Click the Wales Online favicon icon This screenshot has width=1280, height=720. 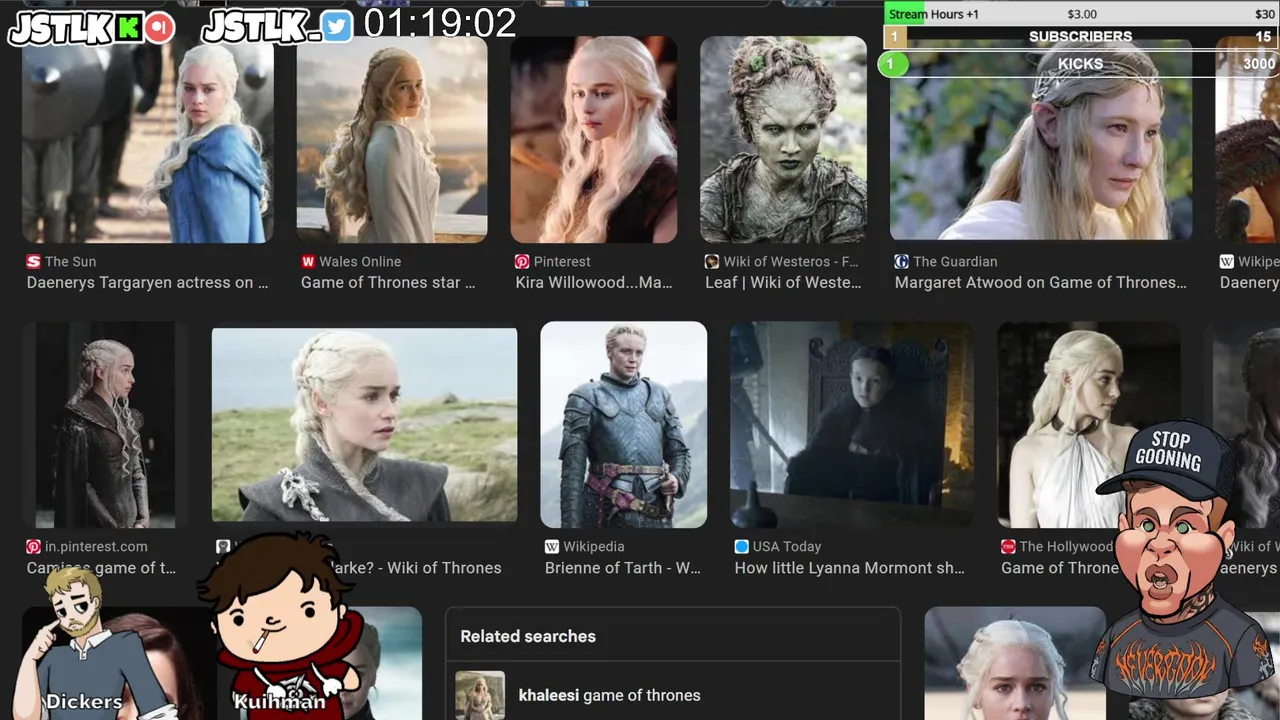coord(308,262)
